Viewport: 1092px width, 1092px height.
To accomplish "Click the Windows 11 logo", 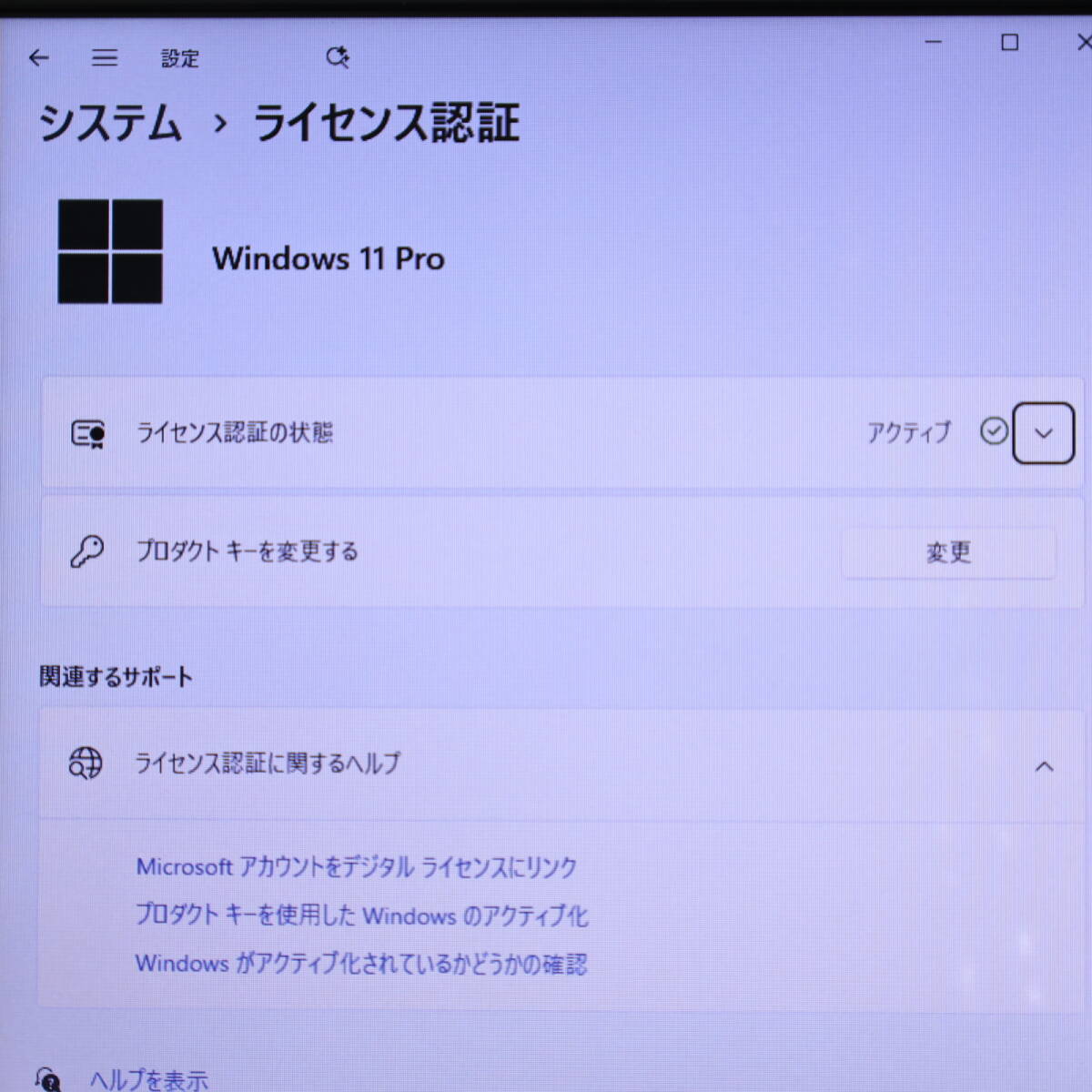I will (x=110, y=251).
